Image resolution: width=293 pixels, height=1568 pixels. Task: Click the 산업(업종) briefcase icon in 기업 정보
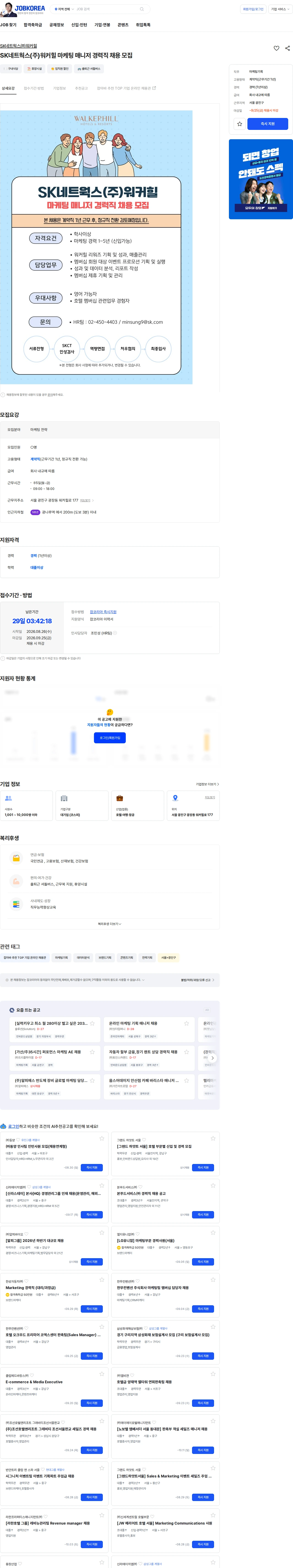point(119,797)
